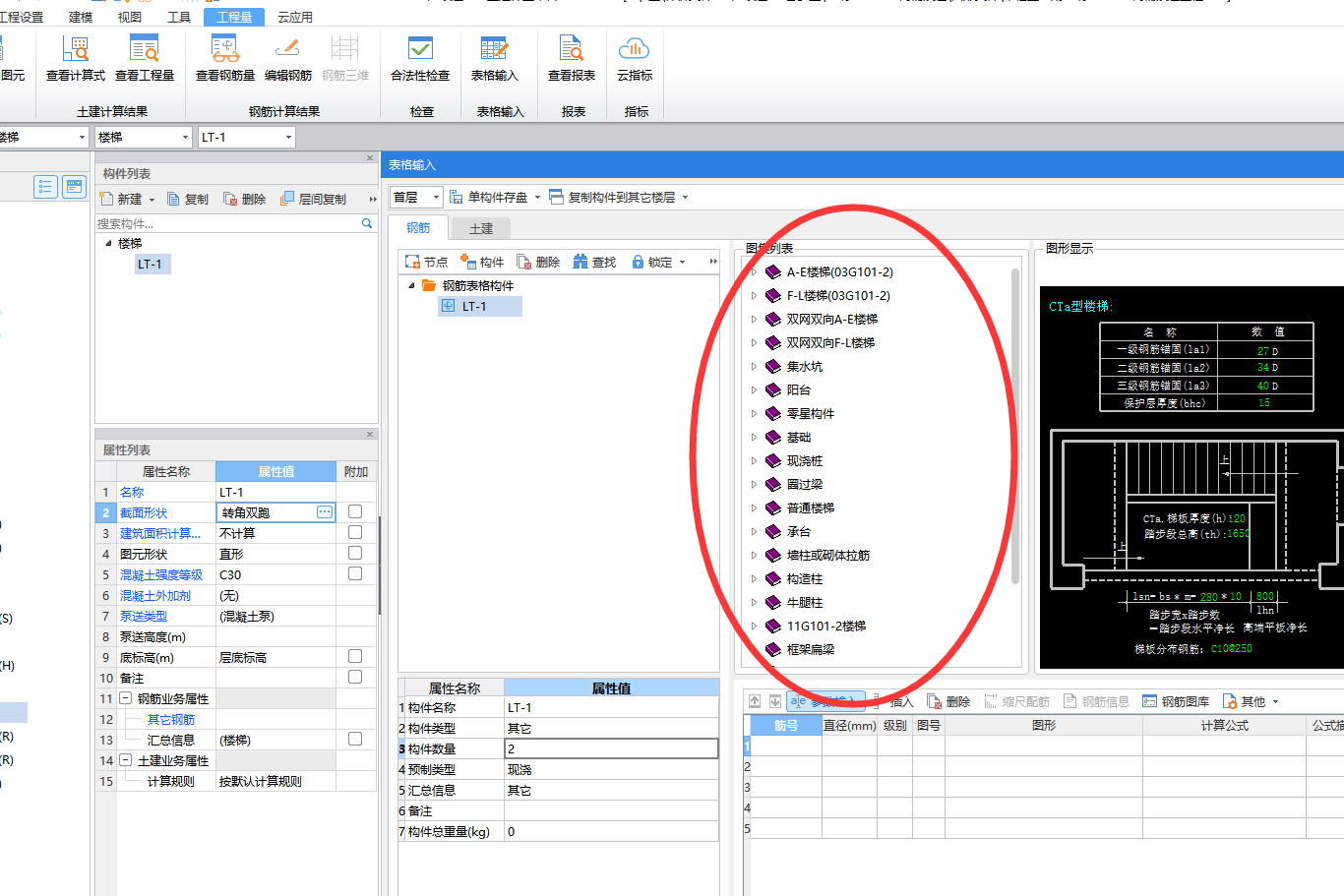Click the 构件数量 value field
1344x896 pixels.
pyautogui.click(x=611, y=748)
